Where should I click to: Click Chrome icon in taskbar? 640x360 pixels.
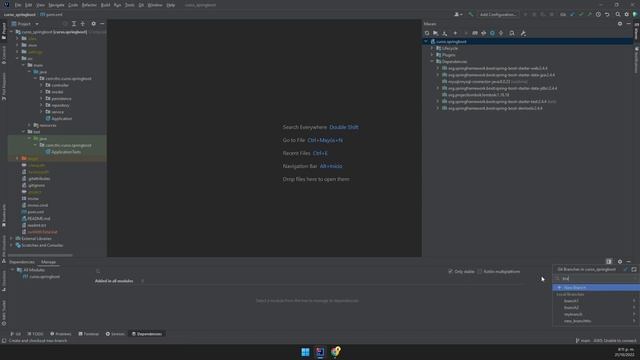click(336, 352)
